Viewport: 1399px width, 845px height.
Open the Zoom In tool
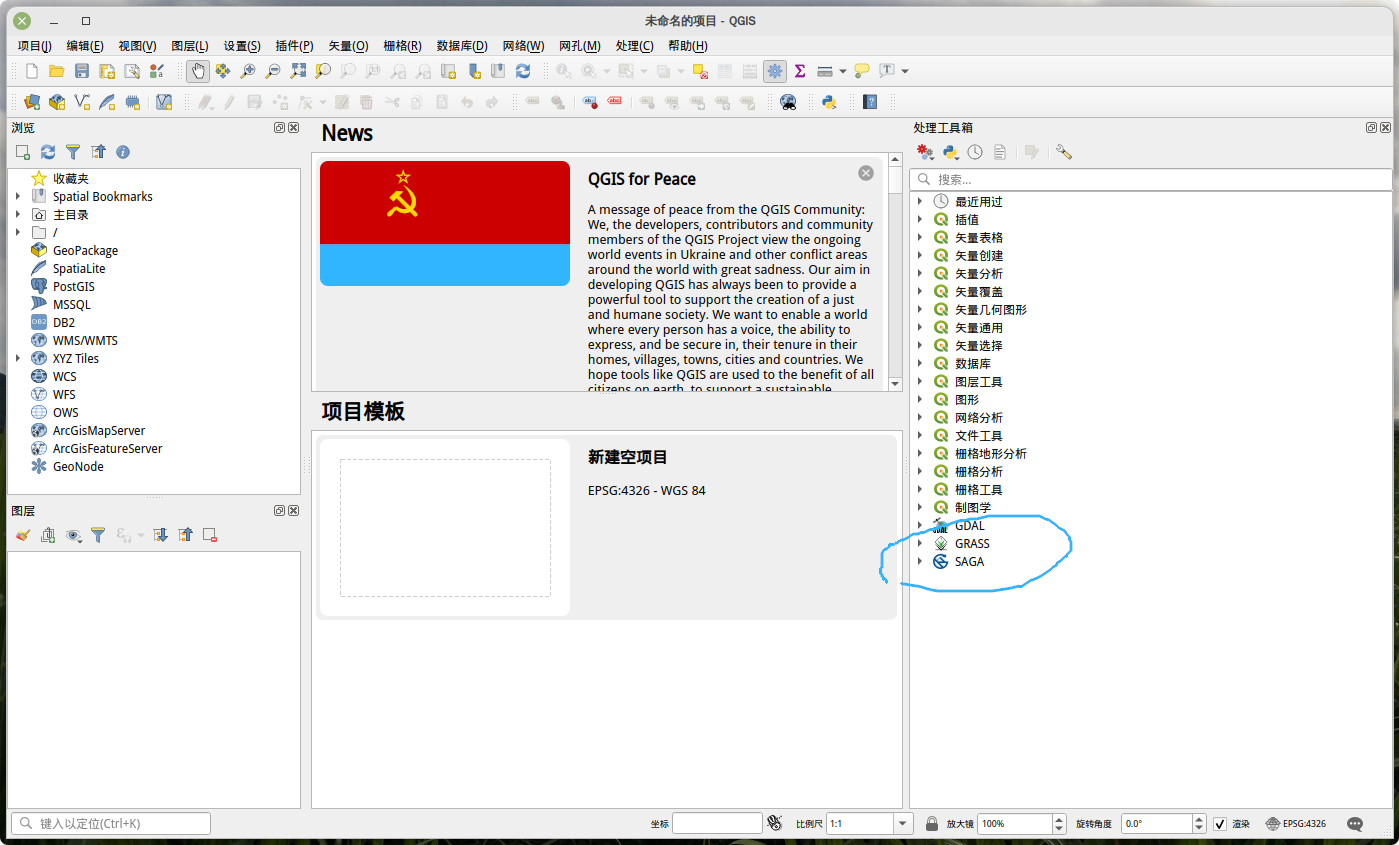click(248, 71)
